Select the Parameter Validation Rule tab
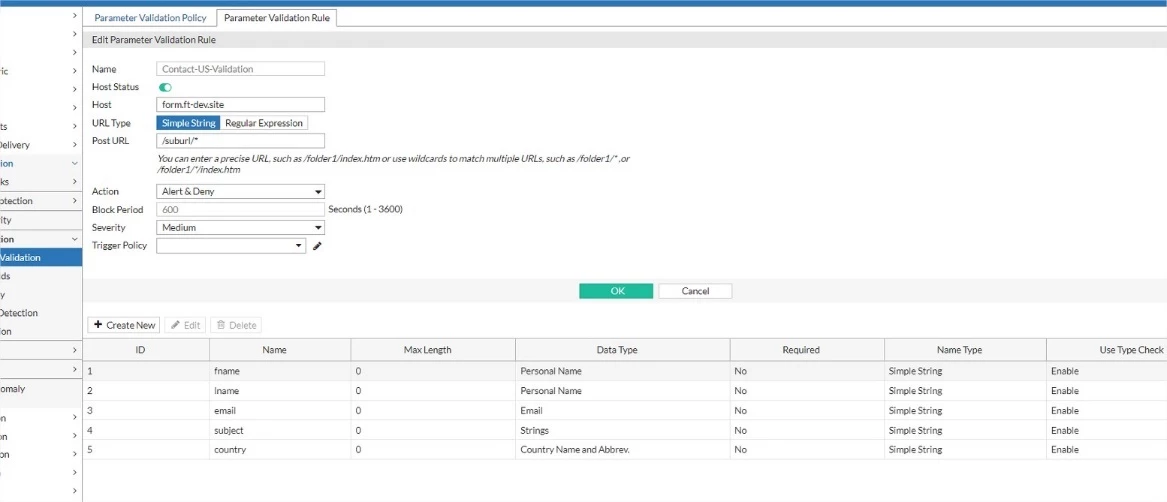This screenshot has height=502, width=1167. (278, 17)
